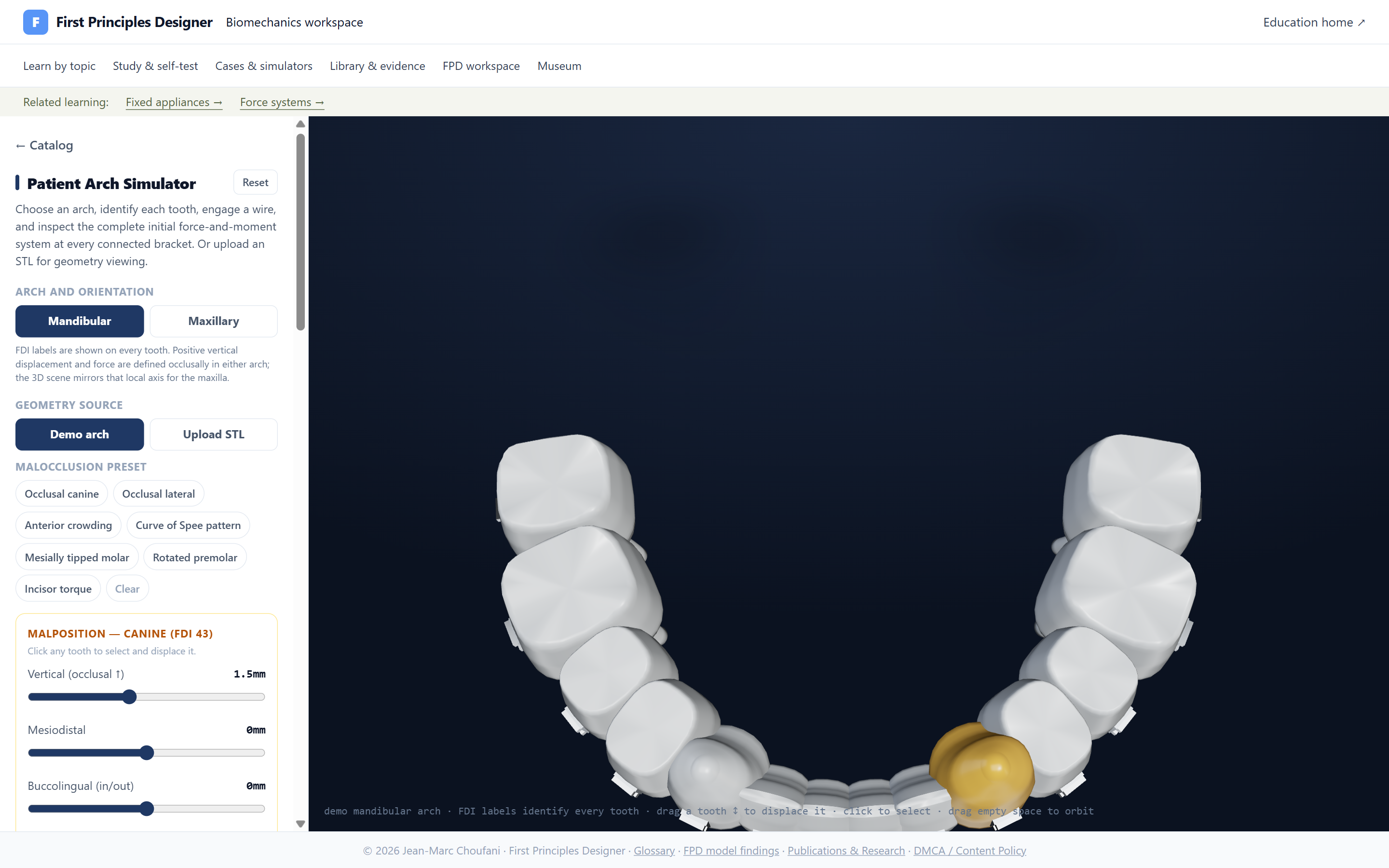Click the Buccolingual (in/out) slider track

tap(146, 809)
